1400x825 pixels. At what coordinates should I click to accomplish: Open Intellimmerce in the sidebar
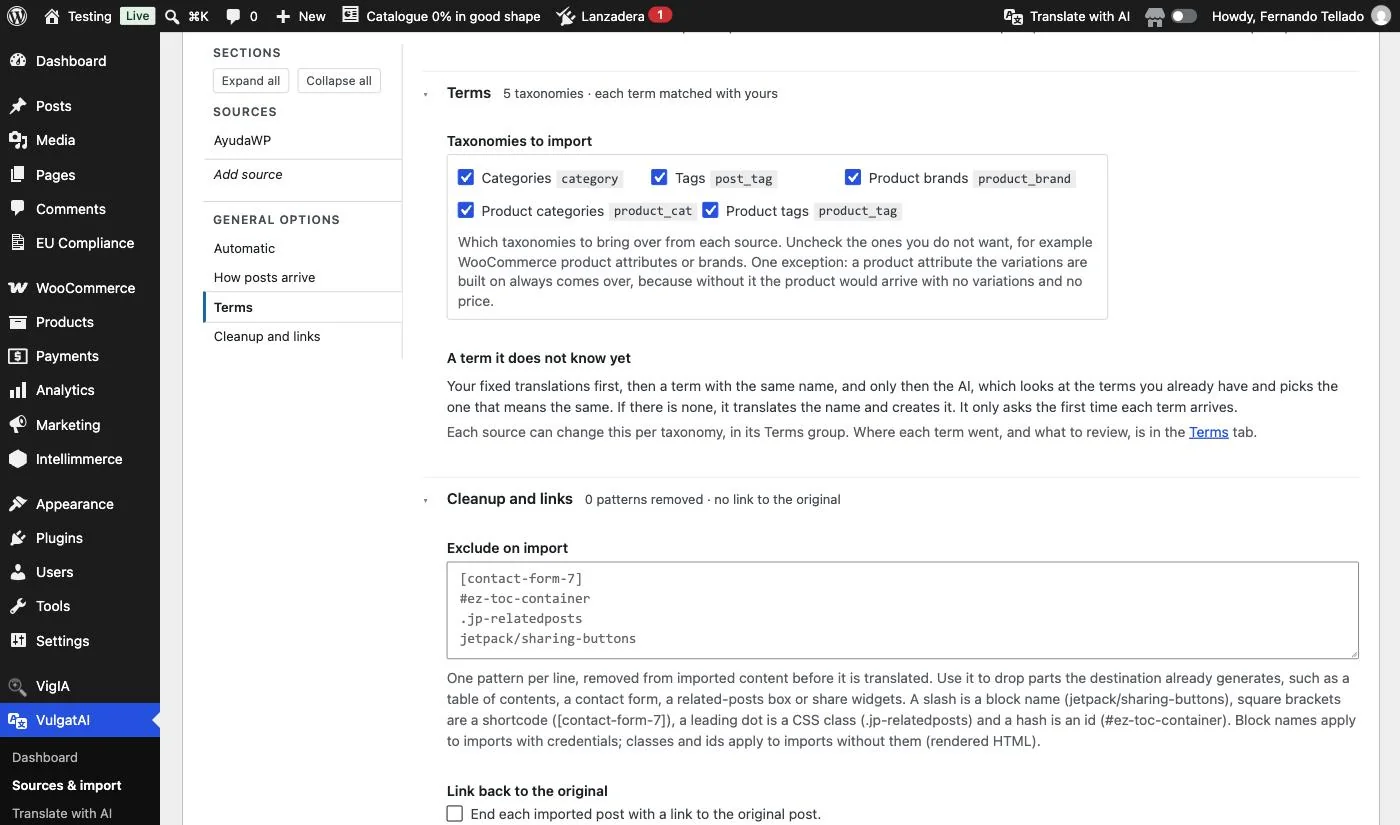click(x=80, y=459)
